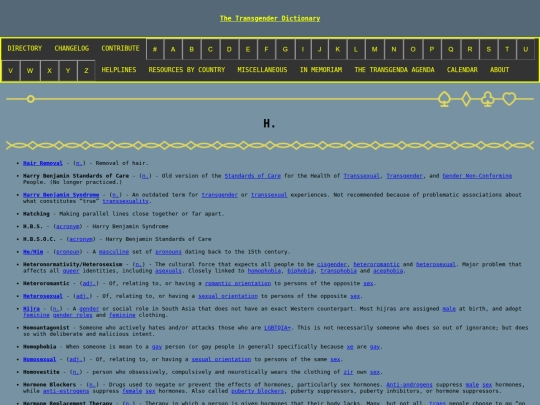The height and width of the screenshot is (405, 540).
Task: Open the cisgender link
Action: click(332, 264)
